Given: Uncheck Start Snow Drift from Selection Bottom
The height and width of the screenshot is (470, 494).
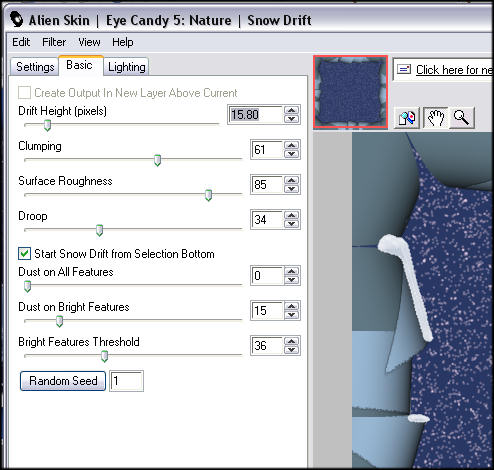Looking at the screenshot, I should (x=24, y=254).
